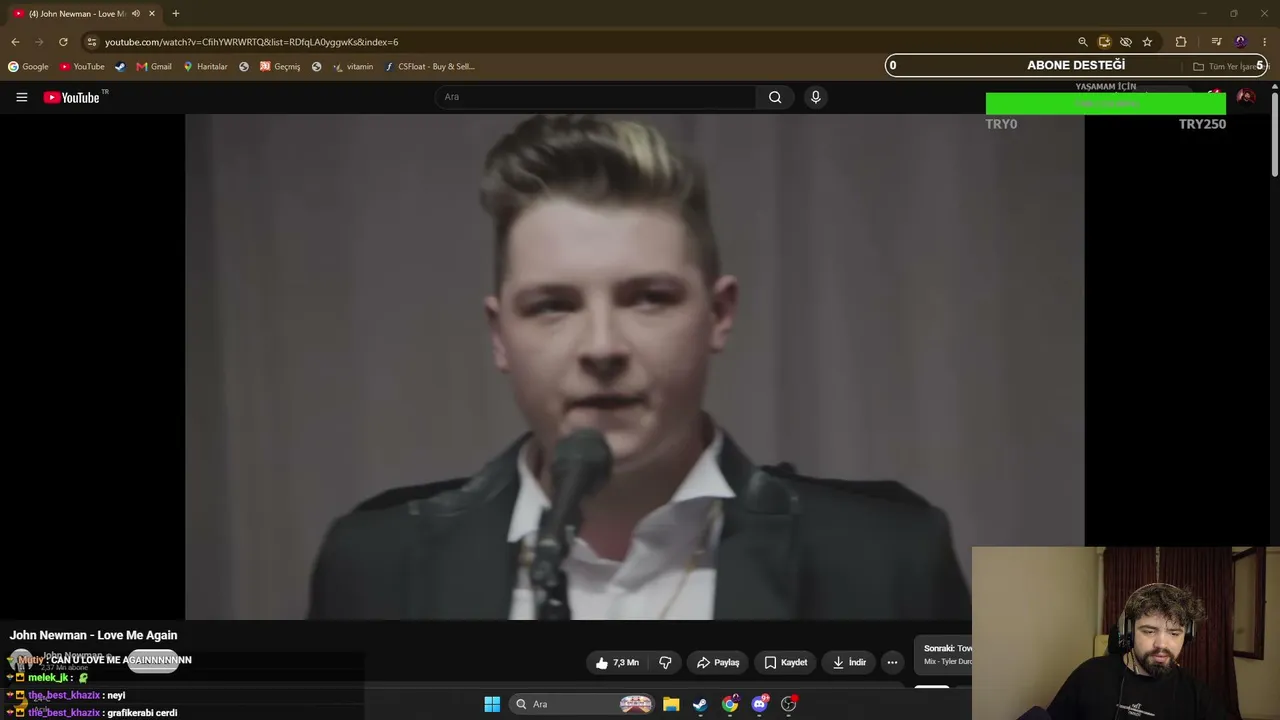Screen dimensions: 1280x720
Task: Download the video with İndir
Action: pyautogui.click(x=849, y=662)
